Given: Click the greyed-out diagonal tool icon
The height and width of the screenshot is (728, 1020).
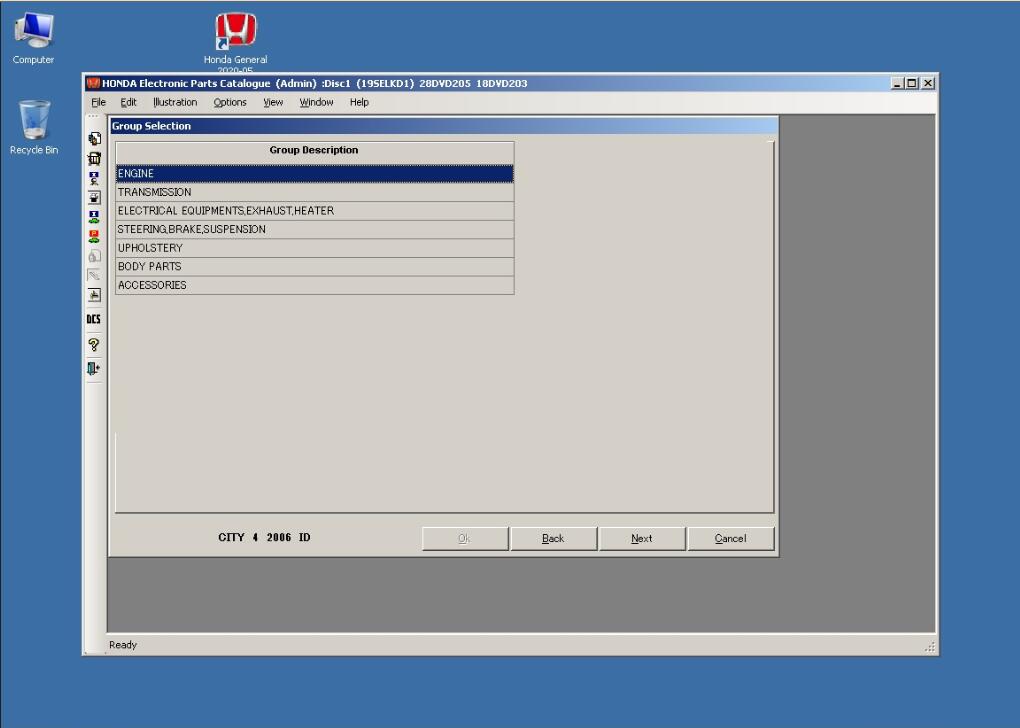Looking at the screenshot, I should pyautogui.click(x=94, y=275).
